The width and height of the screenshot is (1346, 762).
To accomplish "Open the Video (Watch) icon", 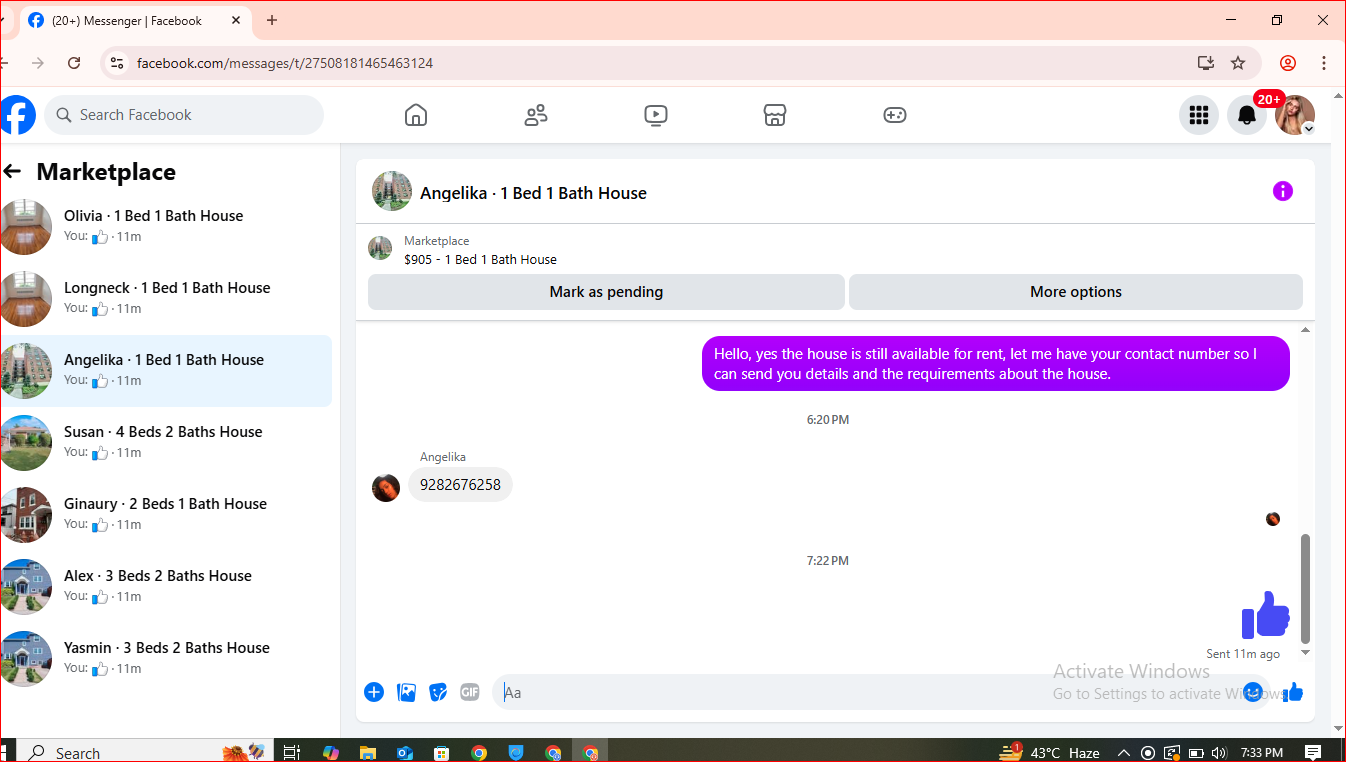I will [x=655, y=115].
